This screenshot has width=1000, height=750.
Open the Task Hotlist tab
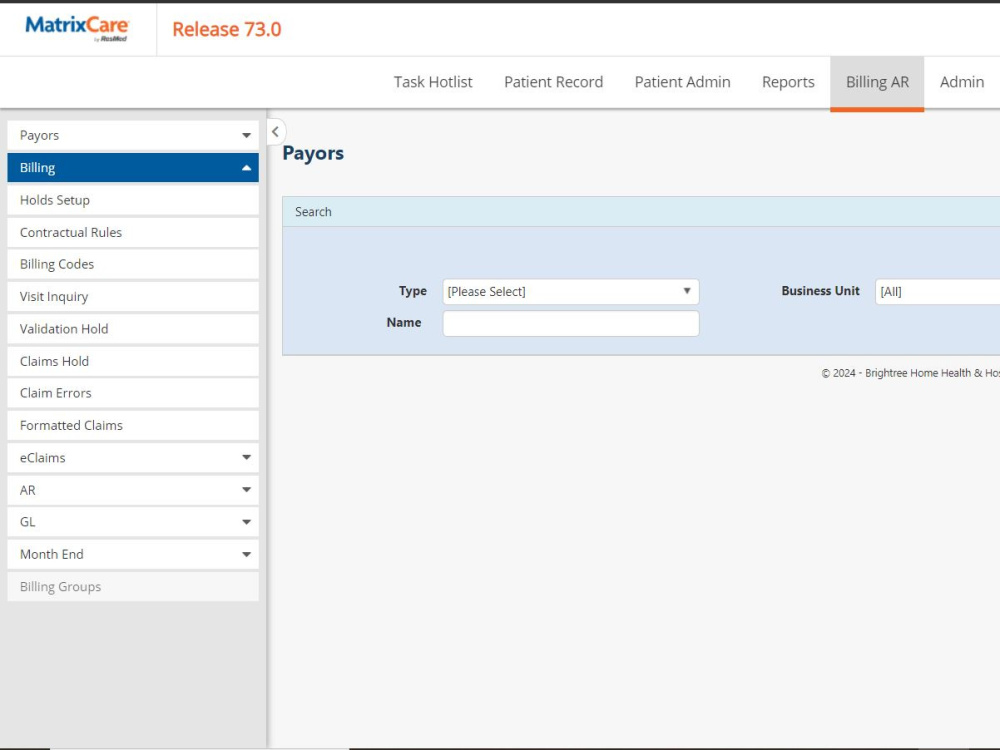pyautogui.click(x=433, y=82)
